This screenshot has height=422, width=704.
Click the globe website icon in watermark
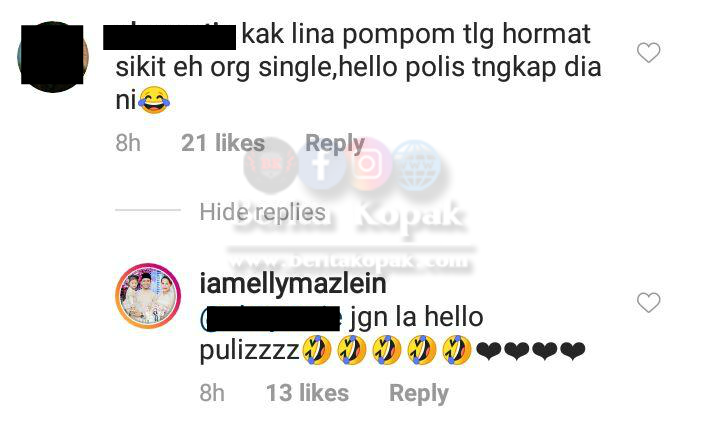(x=416, y=165)
